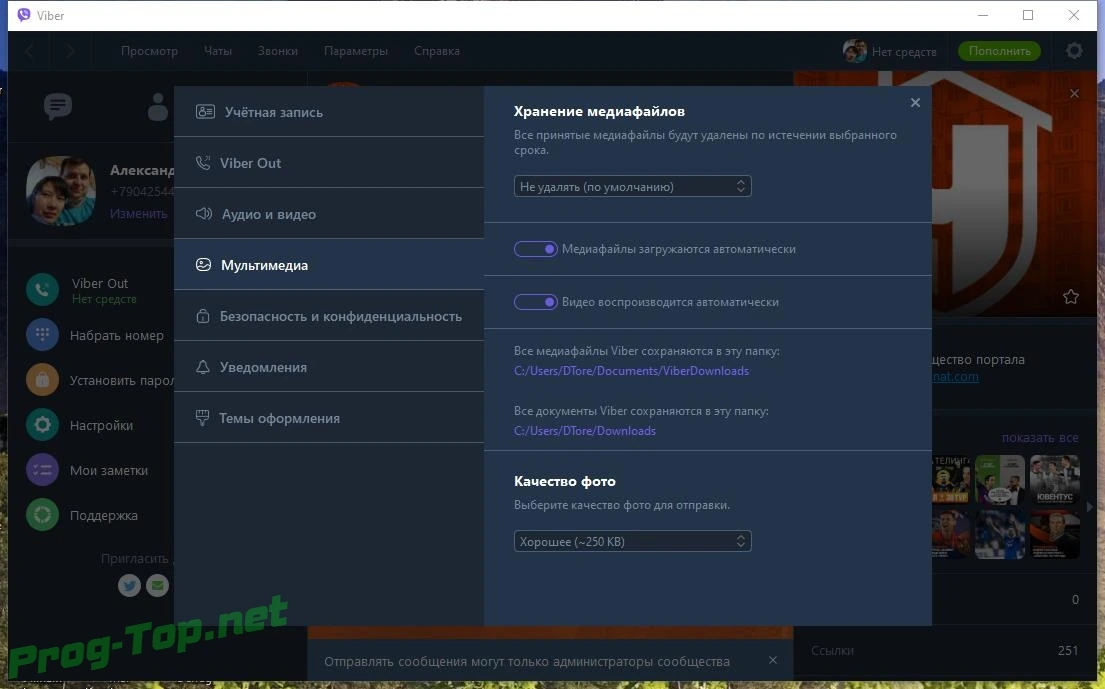Open Безопасность и конфиденциальность settings
This screenshot has height=689, width=1105.
328,316
